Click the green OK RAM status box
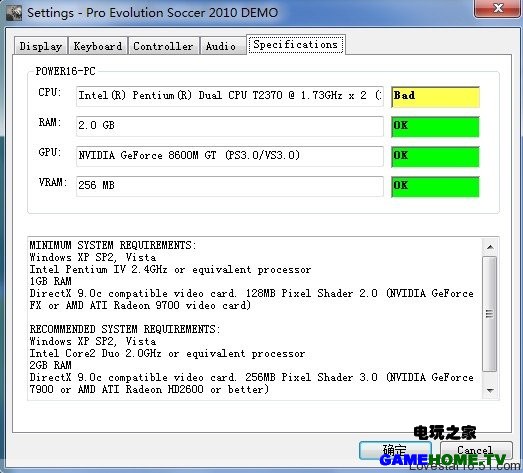 (x=435, y=126)
